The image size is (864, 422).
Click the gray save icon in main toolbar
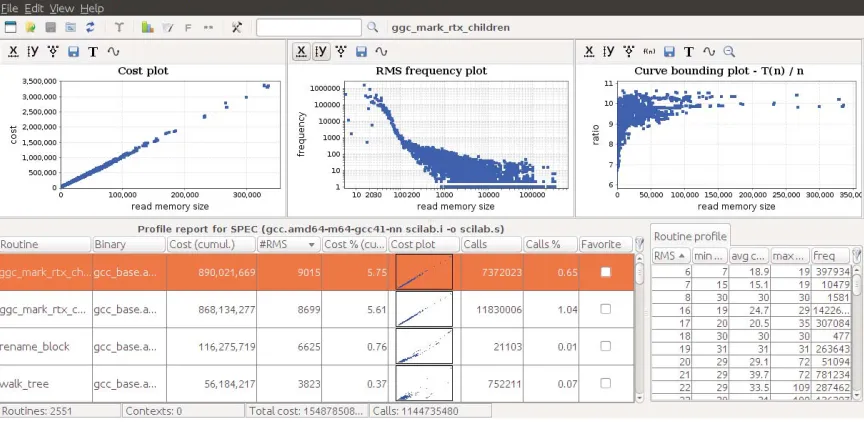[x=51, y=27]
